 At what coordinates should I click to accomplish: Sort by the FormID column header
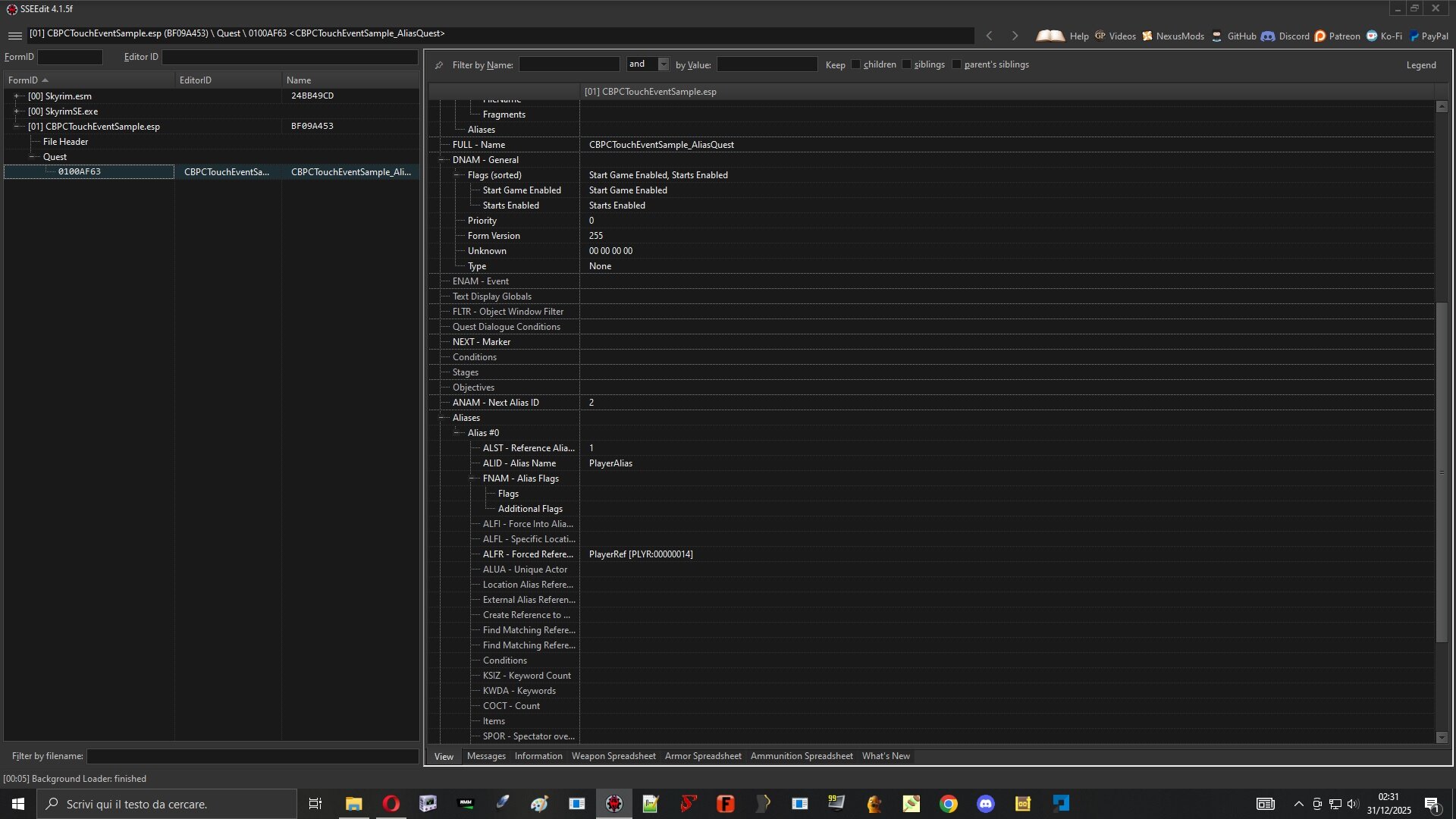coord(89,80)
